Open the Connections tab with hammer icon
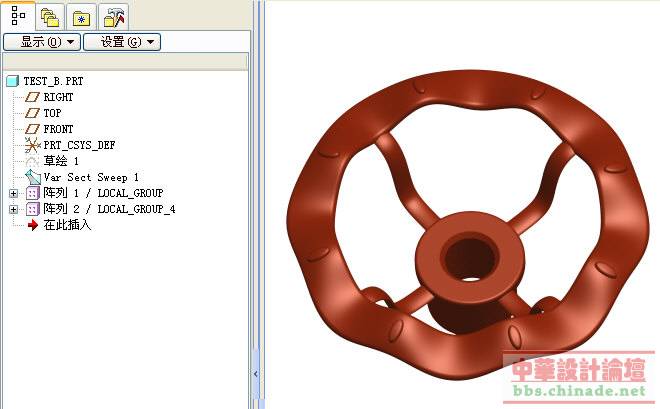 pos(114,16)
